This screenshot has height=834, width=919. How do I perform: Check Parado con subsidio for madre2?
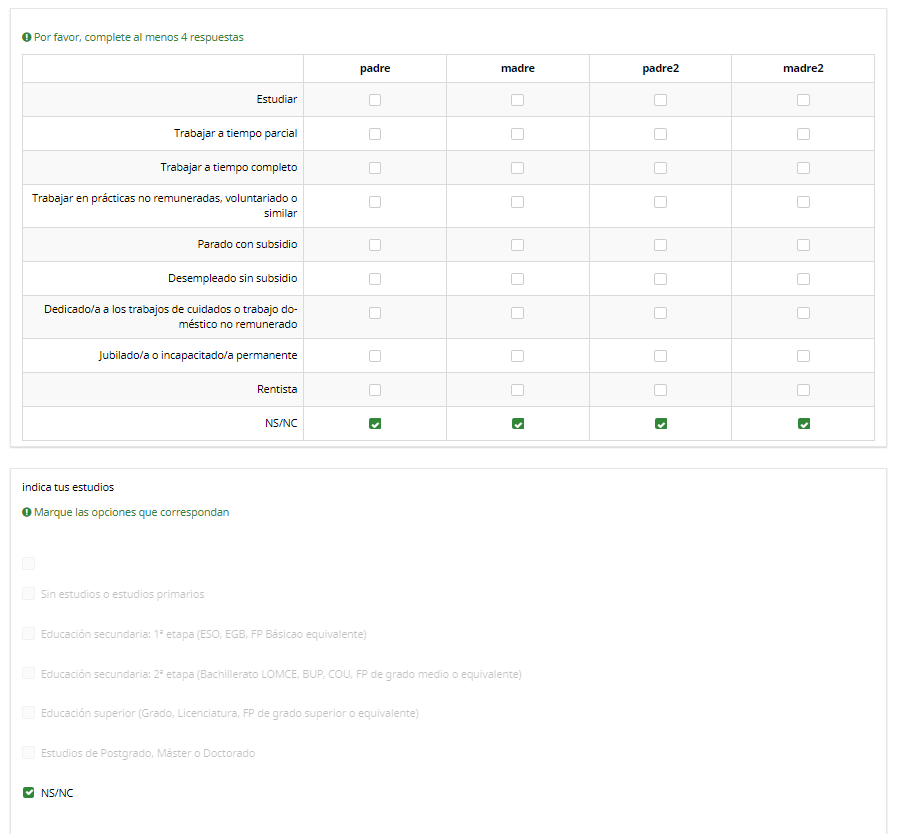[803, 245]
